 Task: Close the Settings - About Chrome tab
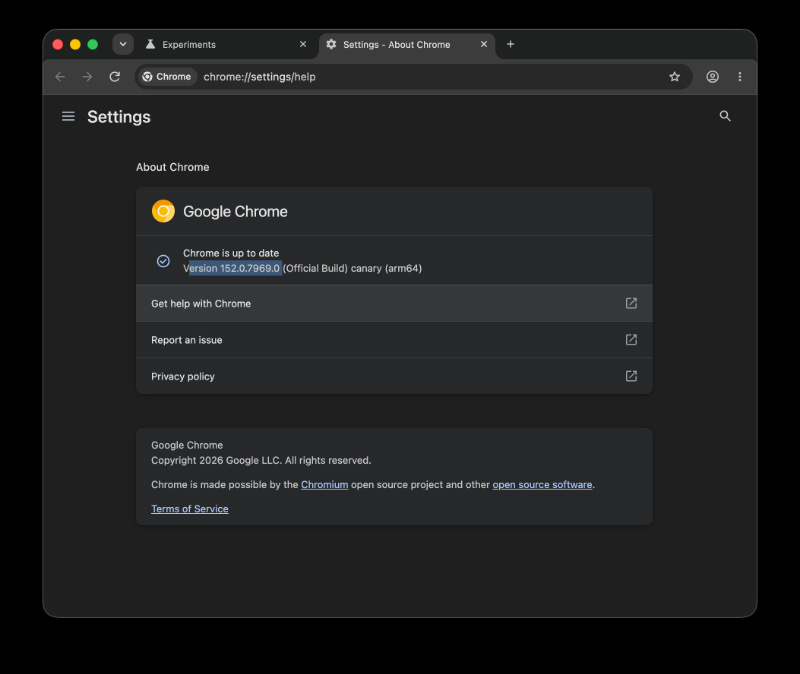[x=484, y=44]
